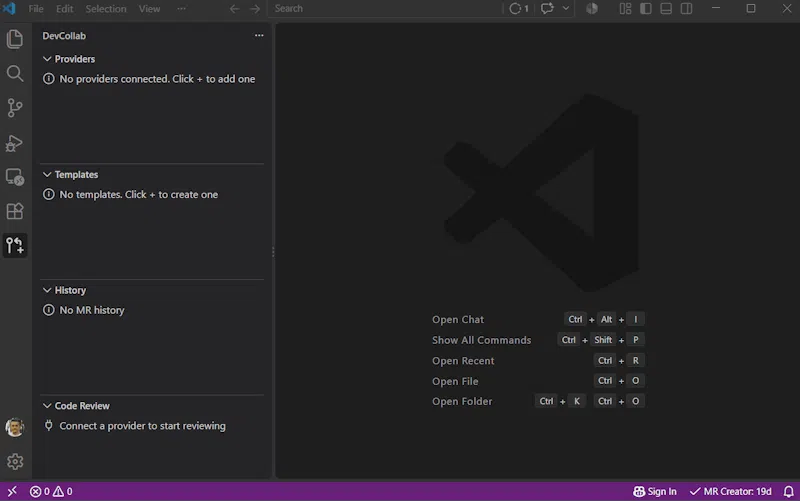Screen dimensions: 800x501
Task: Select 'No MR history' row
Action: tap(152, 310)
